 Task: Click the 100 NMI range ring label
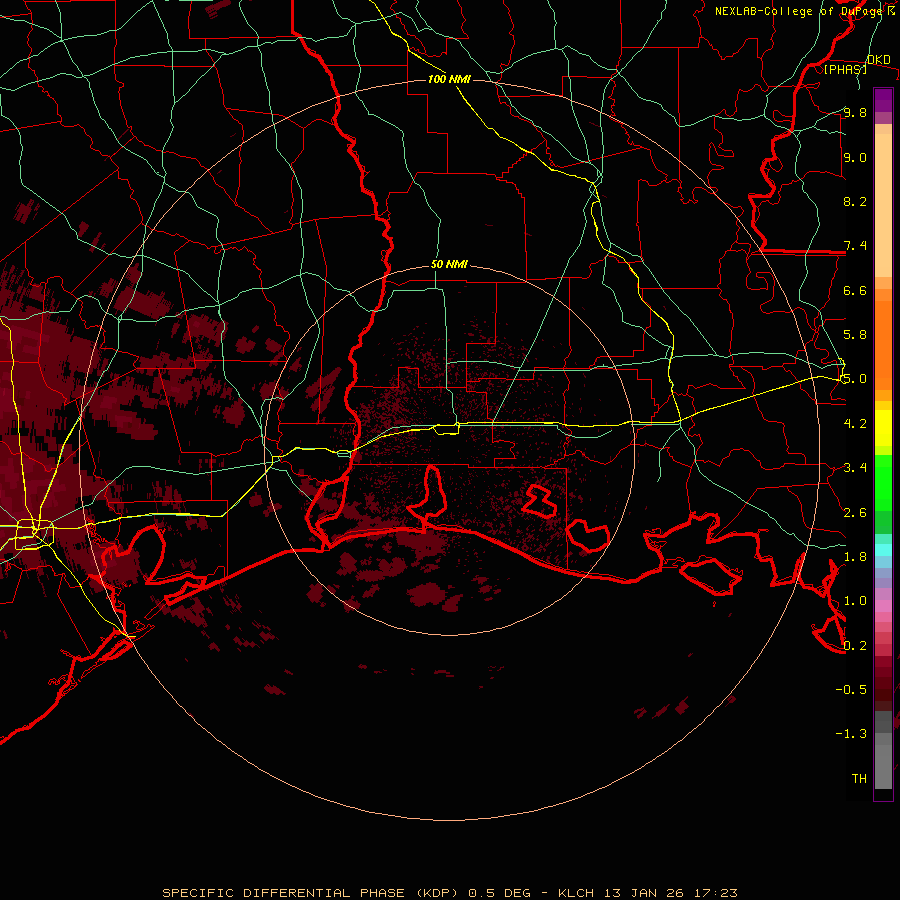(449, 79)
